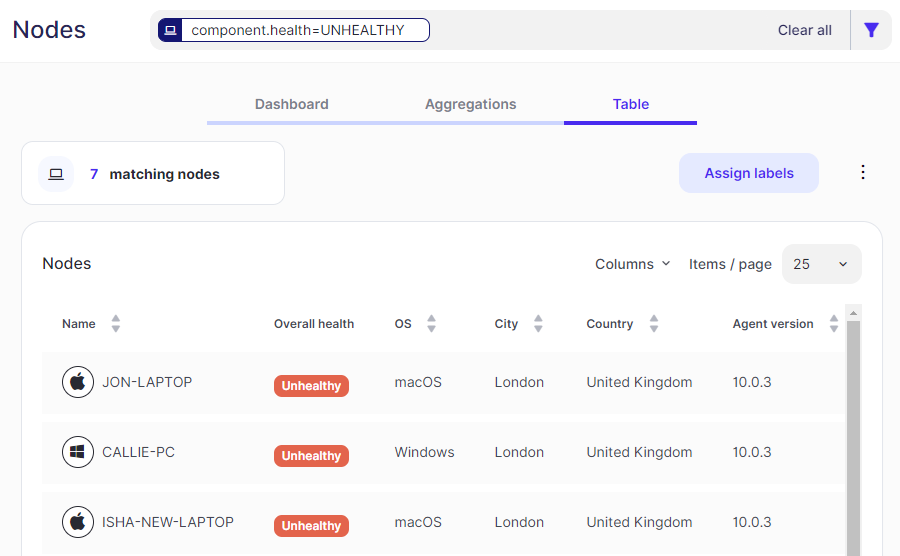Viewport: 900px width, 556px height.
Task: Sort by Agent version column
Action: click(x=834, y=324)
